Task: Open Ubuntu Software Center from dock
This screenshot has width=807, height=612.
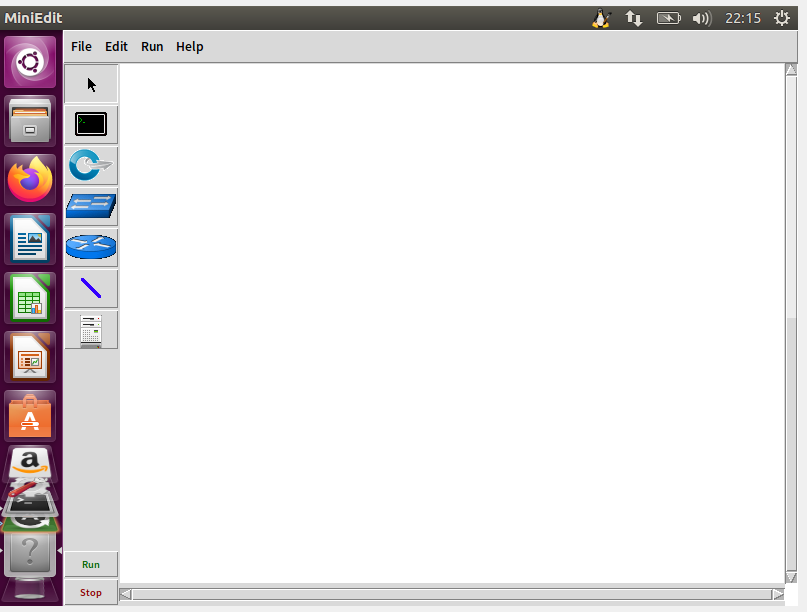Action: [x=30, y=416]
